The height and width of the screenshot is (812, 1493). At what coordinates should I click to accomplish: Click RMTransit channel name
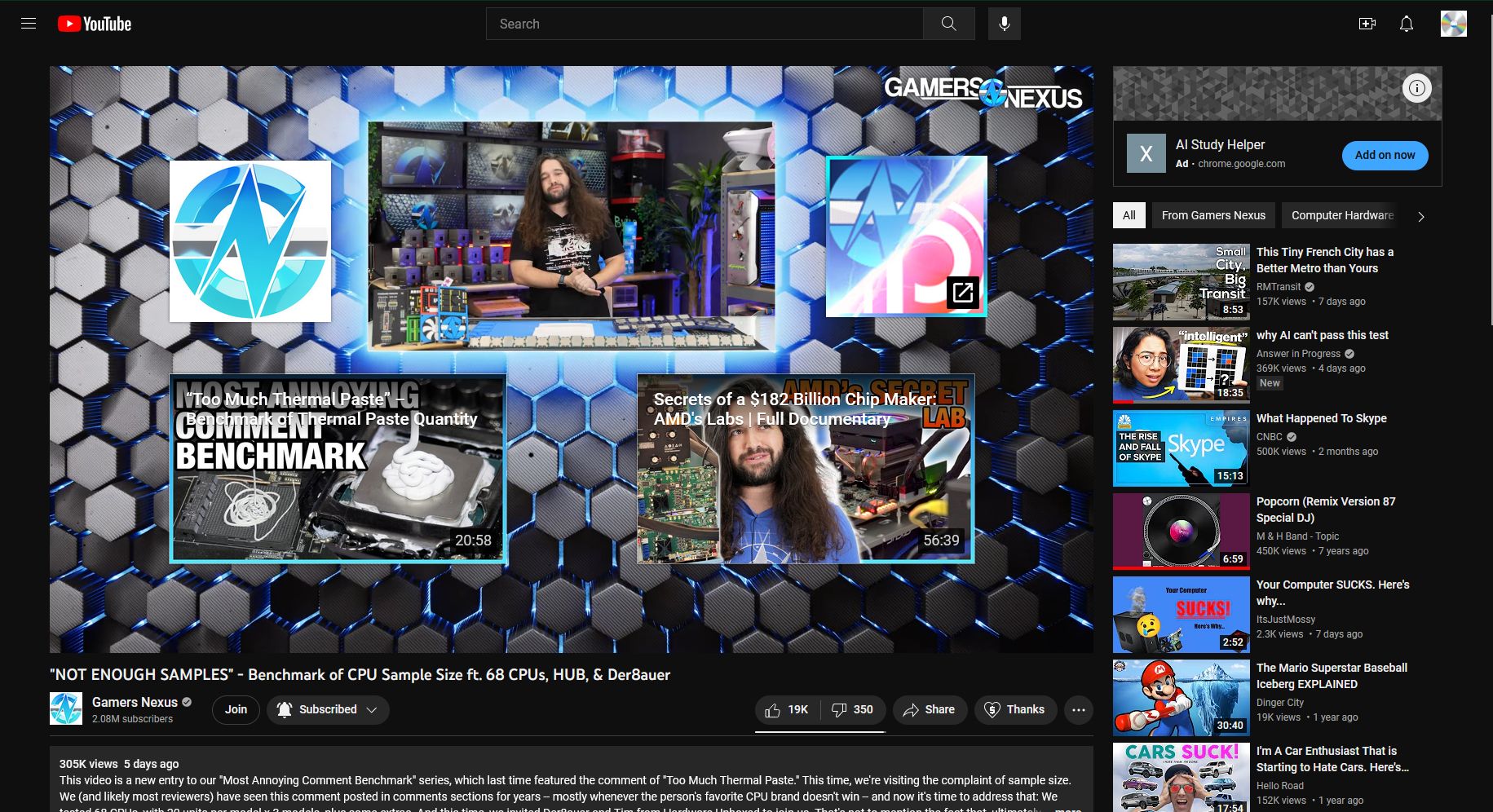(1279, 287)
